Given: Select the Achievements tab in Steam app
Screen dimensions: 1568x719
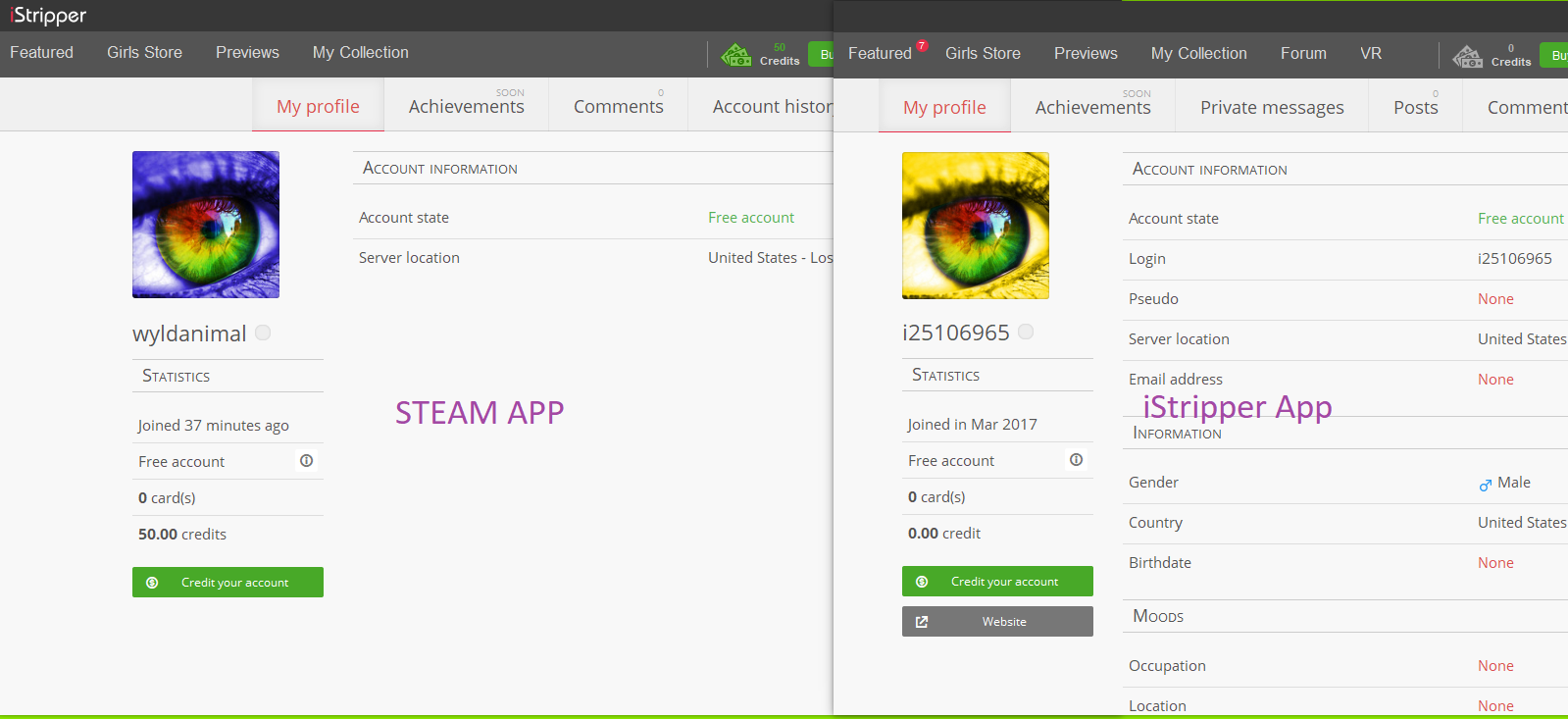Looking at the screenshot, I should tap(466, 106).
